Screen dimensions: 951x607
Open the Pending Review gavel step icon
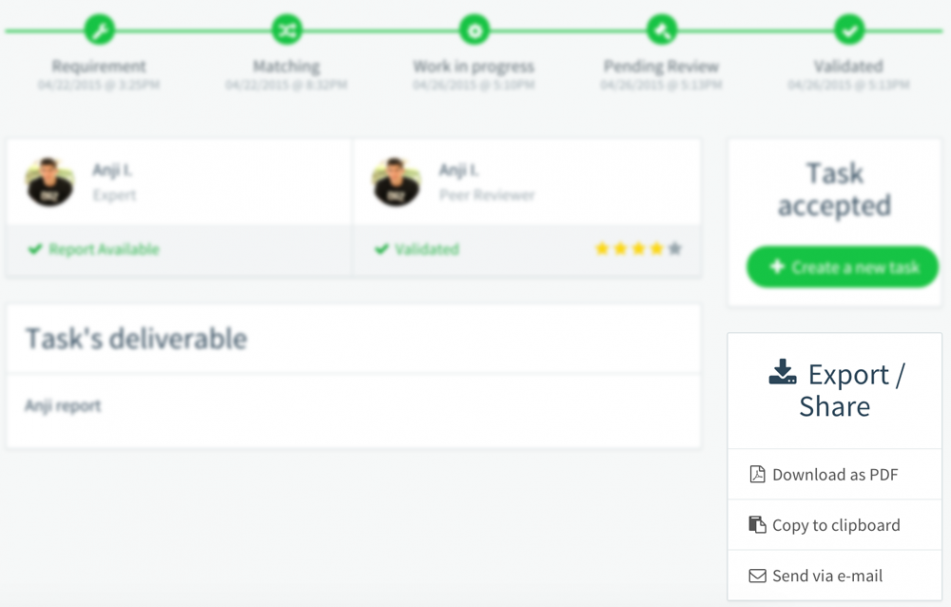662,30
